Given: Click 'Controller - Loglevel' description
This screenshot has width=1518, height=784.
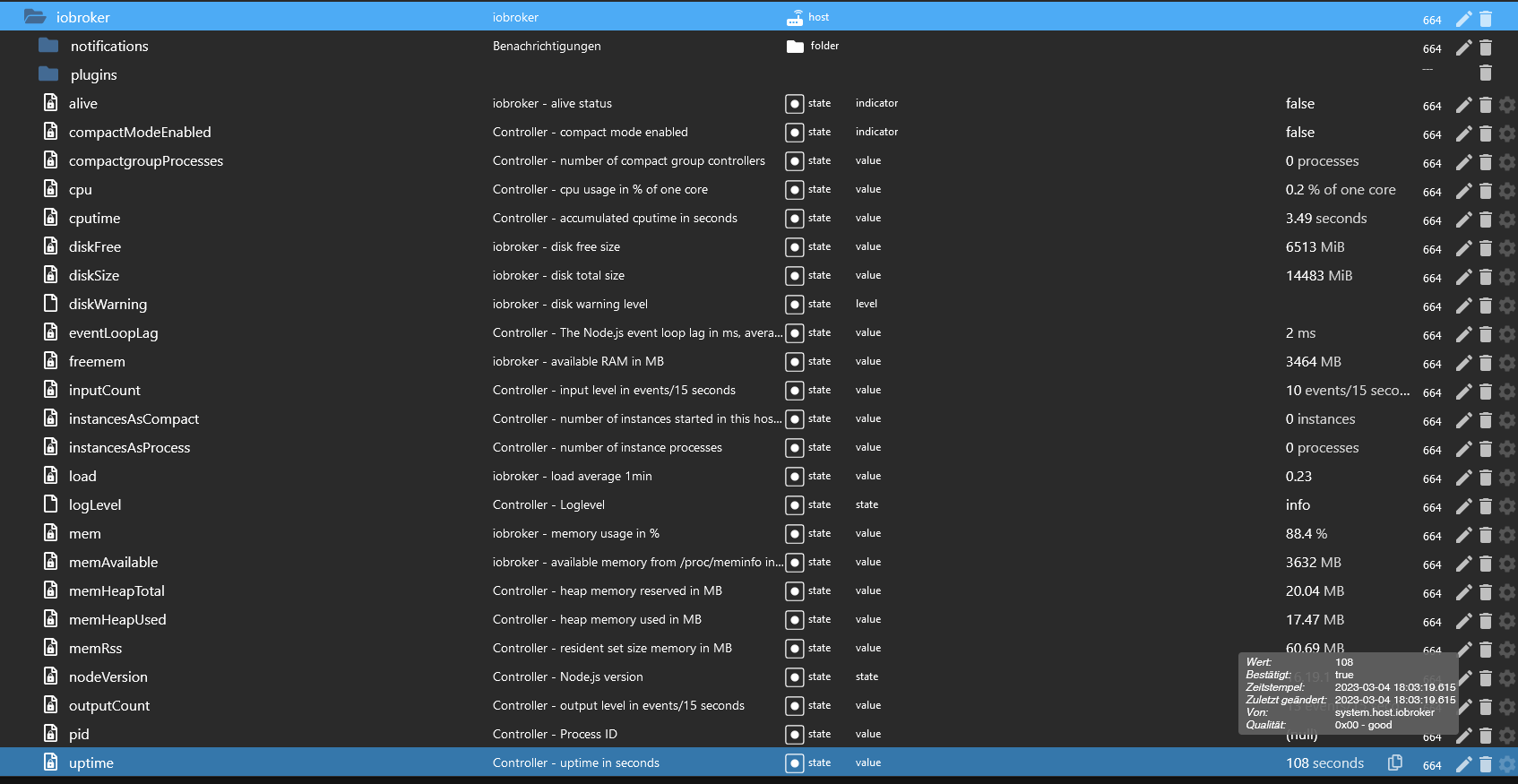Looking at the screenshot, I should [x=548, y=504].
